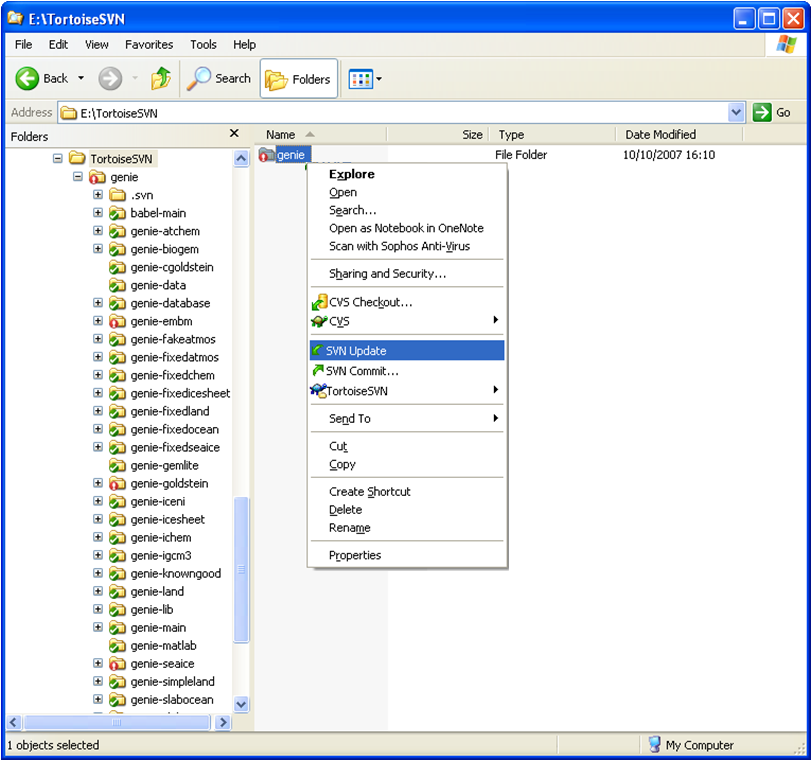This screenshot has height=761, width=812.
Task: Collapse the genie folder tree node
Action: pyautogui.click(x=78, y=177)
